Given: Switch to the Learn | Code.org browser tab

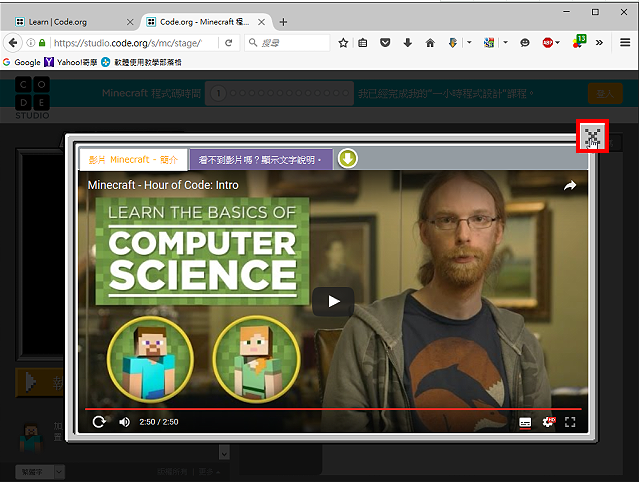Looking at the screenshot, I should pyautogui.click(x=74, y=22).
